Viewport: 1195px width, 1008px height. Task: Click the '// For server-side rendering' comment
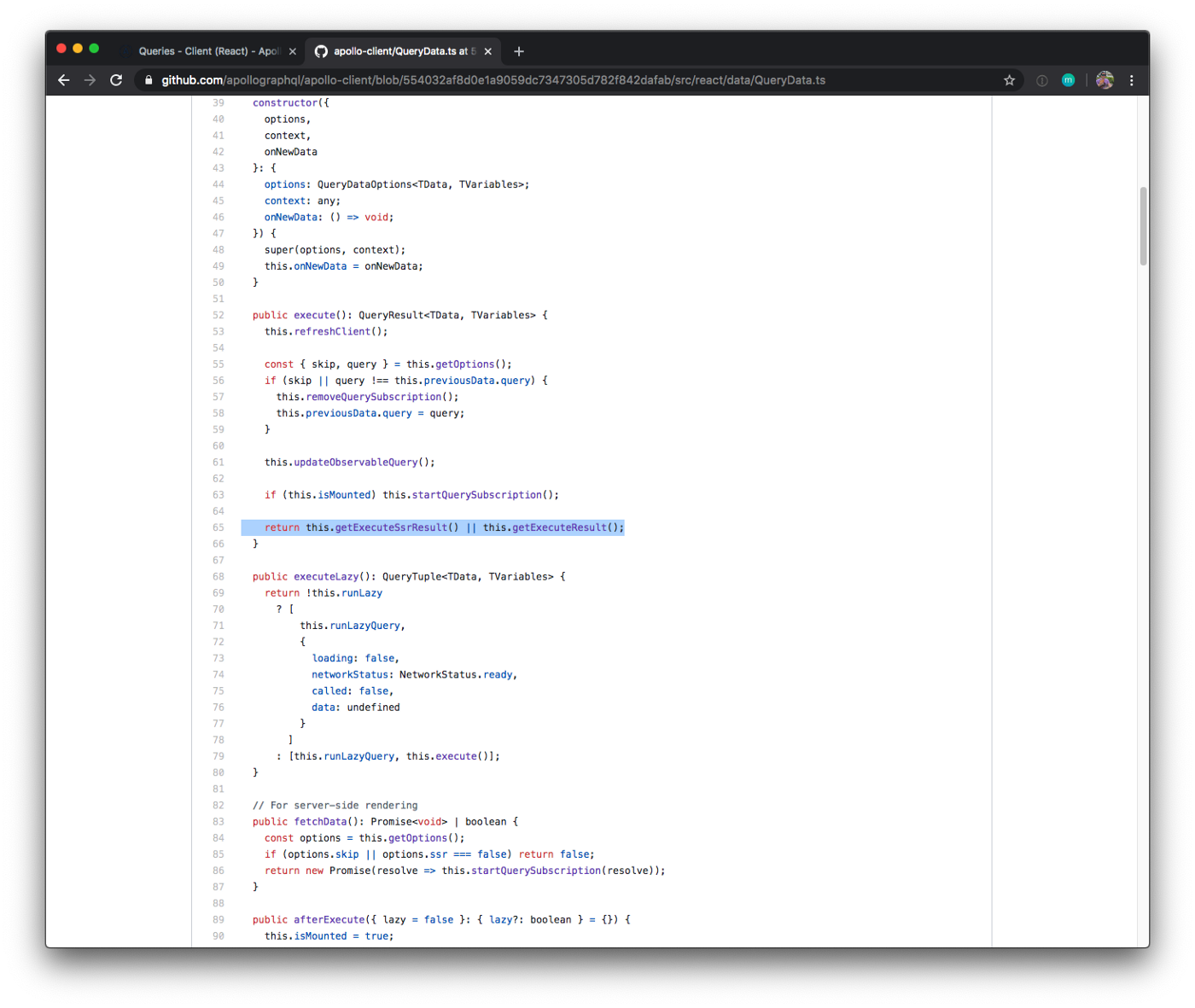click(x=335, y=805)
